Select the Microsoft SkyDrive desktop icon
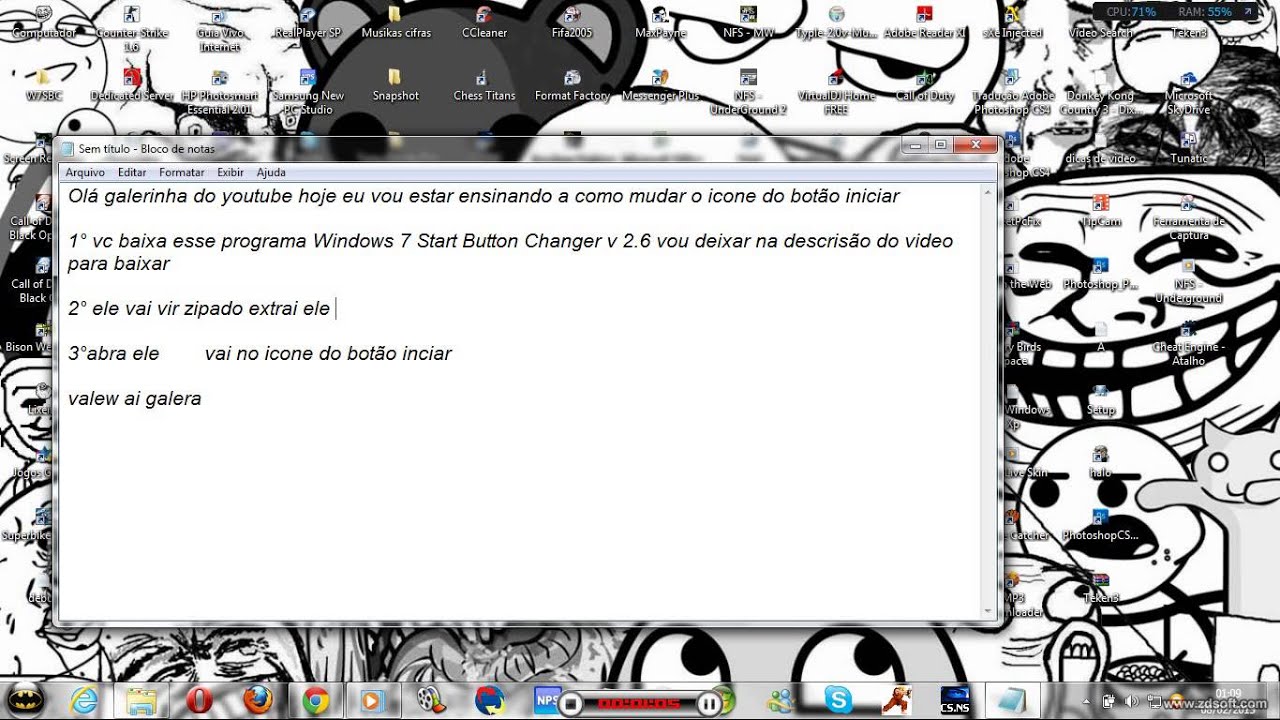 (x=1188, y=91)
